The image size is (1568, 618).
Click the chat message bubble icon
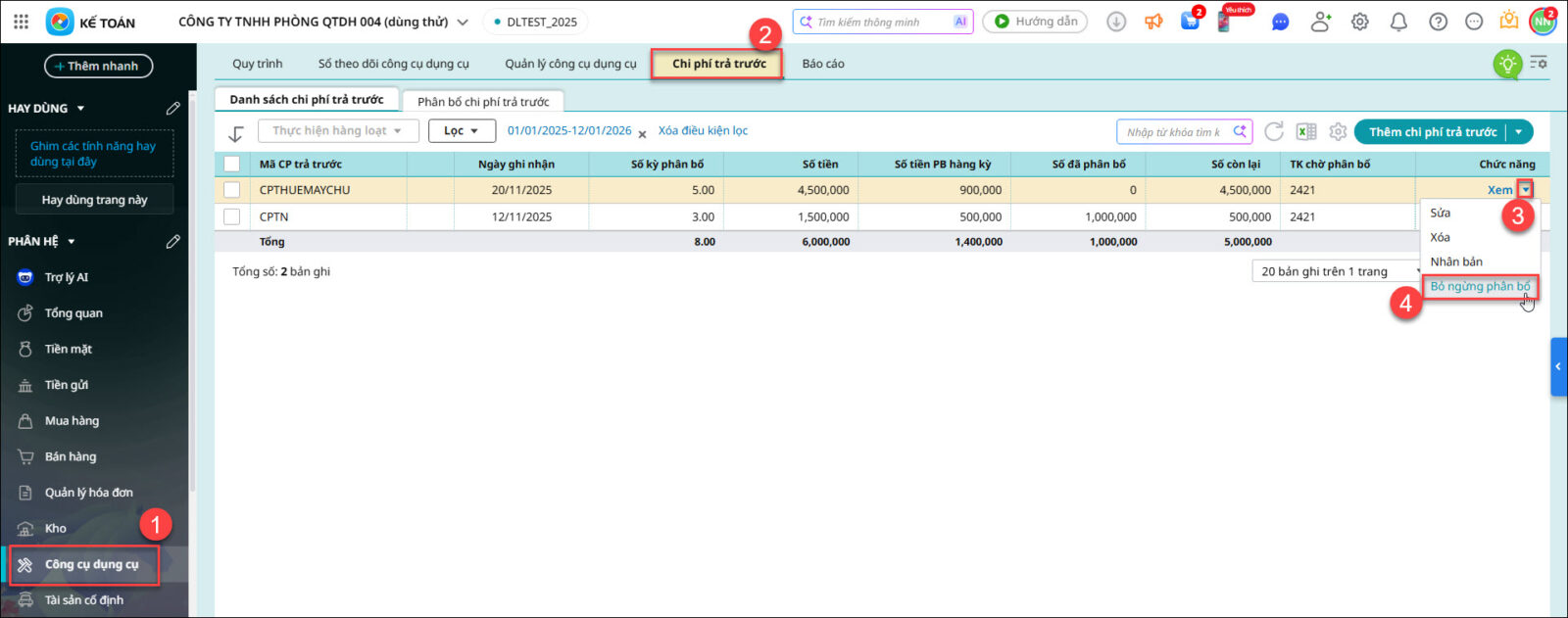1280,22
